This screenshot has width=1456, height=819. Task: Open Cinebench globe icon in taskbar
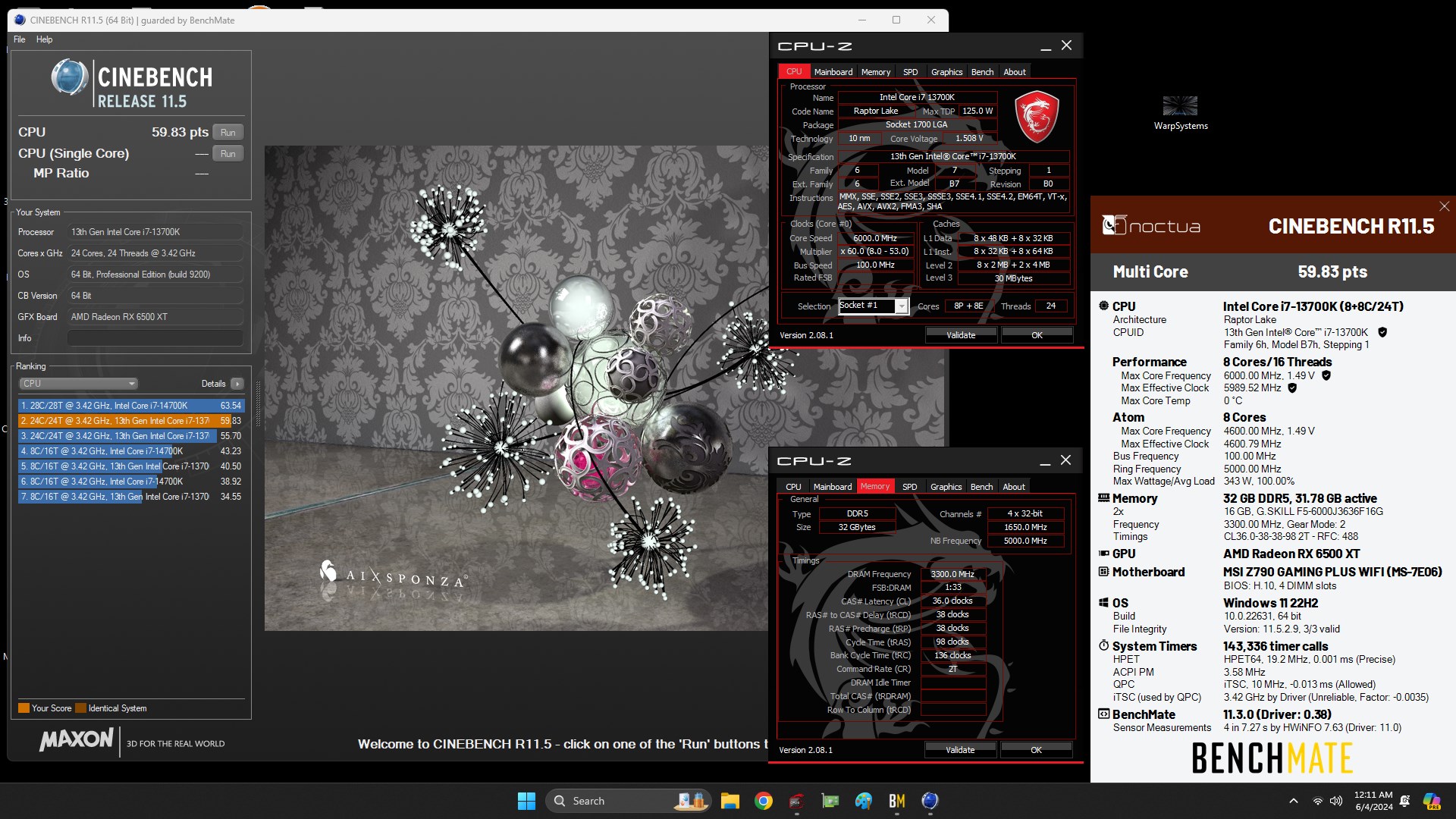pos(930,801)
